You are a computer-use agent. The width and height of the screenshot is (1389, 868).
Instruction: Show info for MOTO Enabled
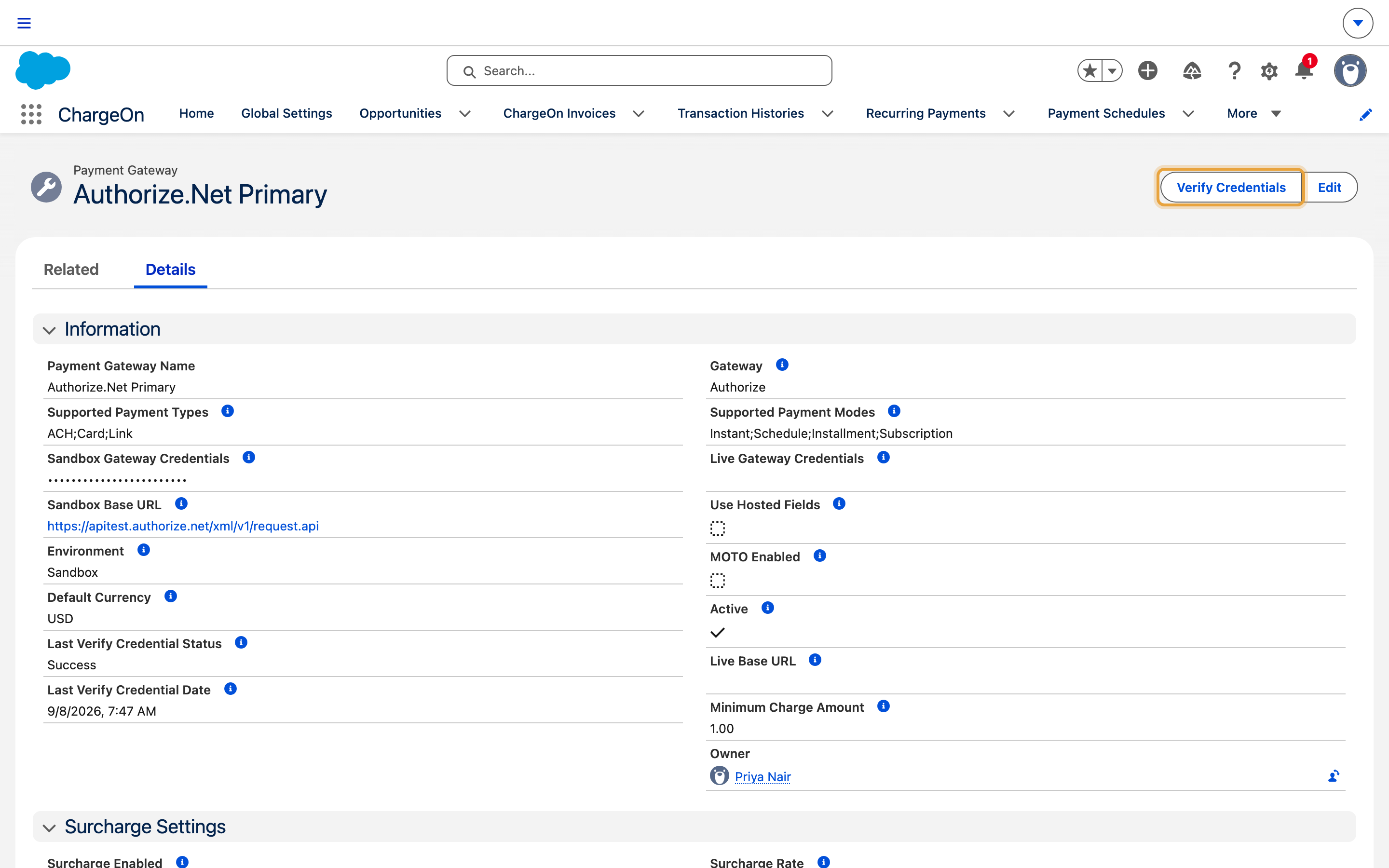click(819, 556)
